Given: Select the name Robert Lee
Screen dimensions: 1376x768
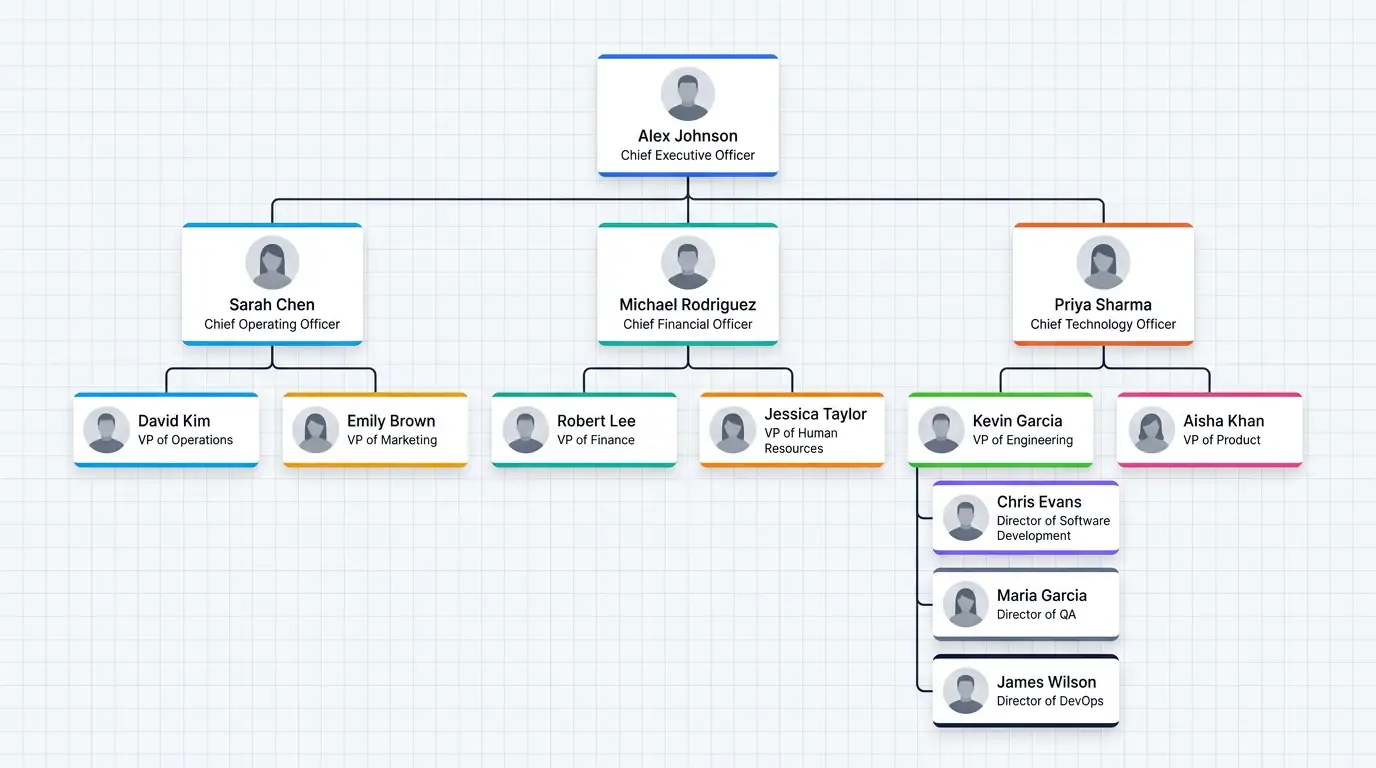Looking at the screenshot, I should coord(596,421).
